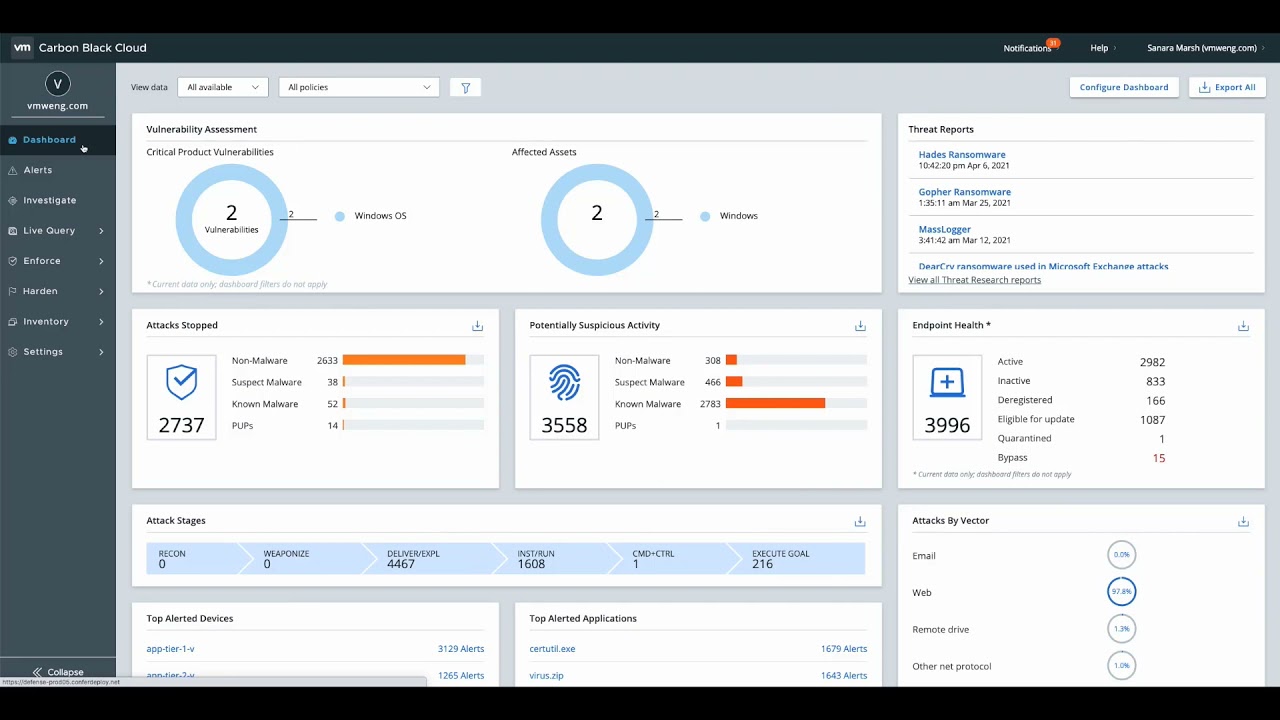
Task: Select Enforce in sidebar
Action: 58,261
